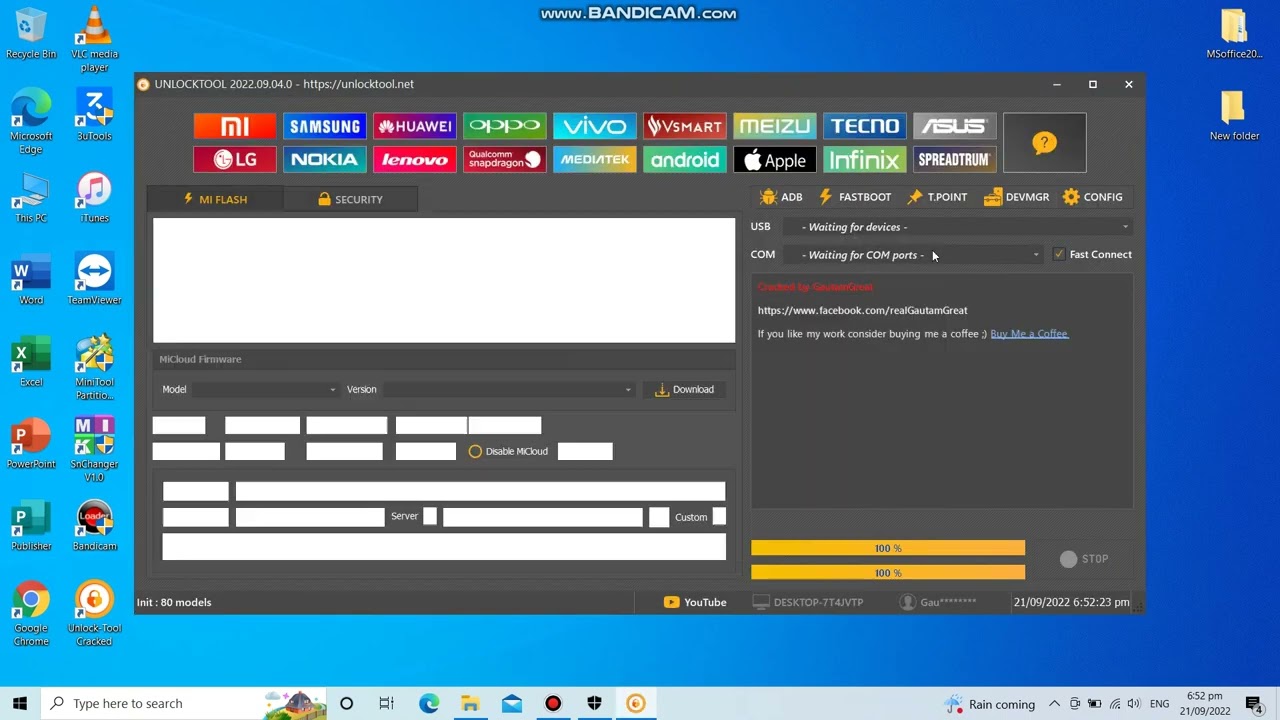
Task: Open the generic Android section
Action: 685,160
